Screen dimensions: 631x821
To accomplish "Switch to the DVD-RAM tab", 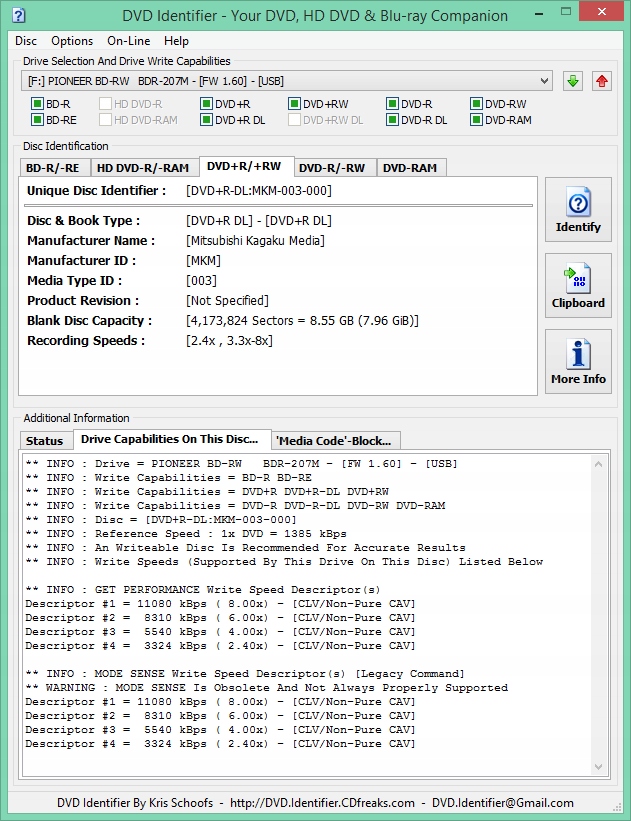I will [x=410, y=168].
